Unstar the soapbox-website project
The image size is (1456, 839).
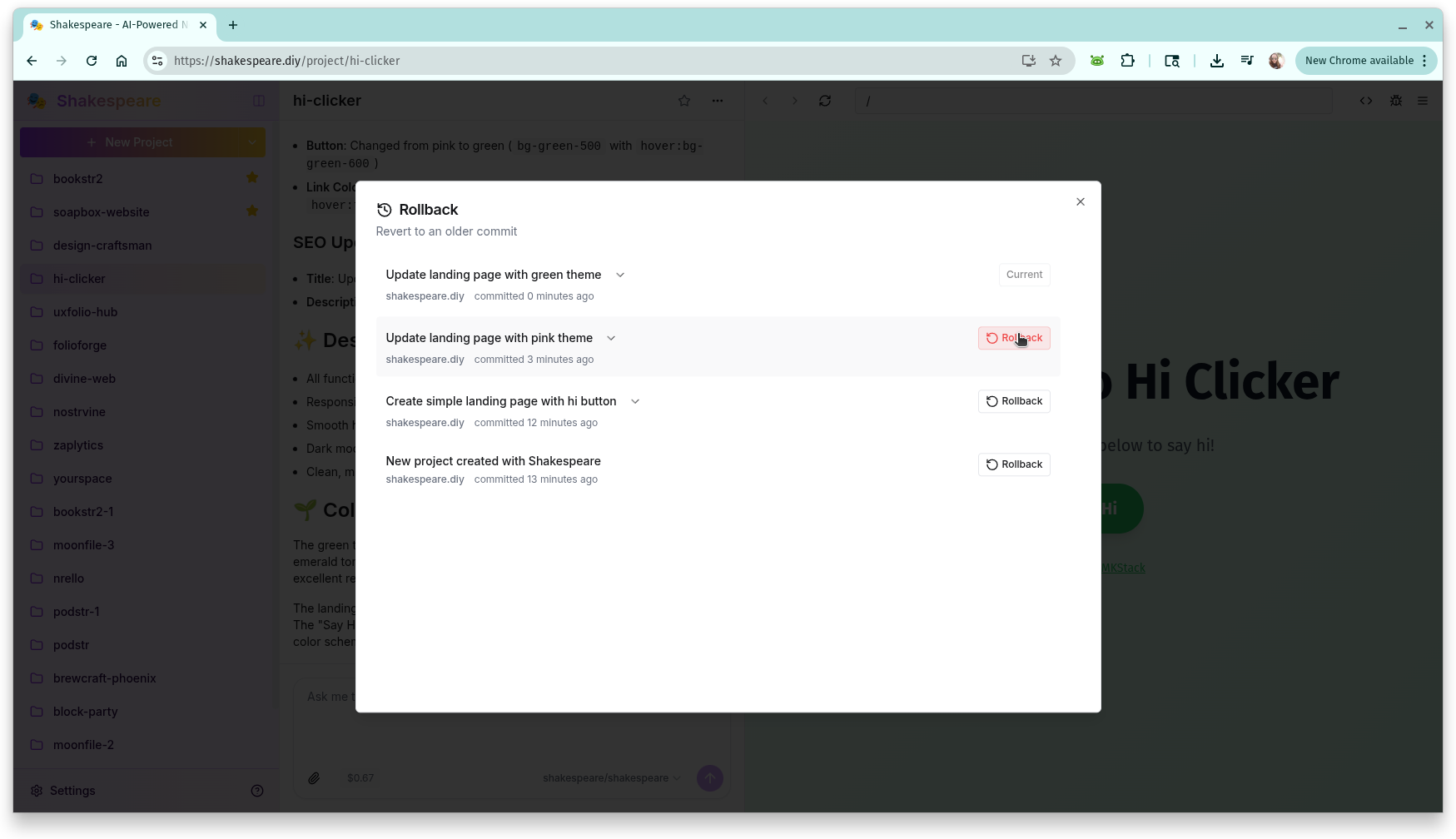click(x=252, y=211)
